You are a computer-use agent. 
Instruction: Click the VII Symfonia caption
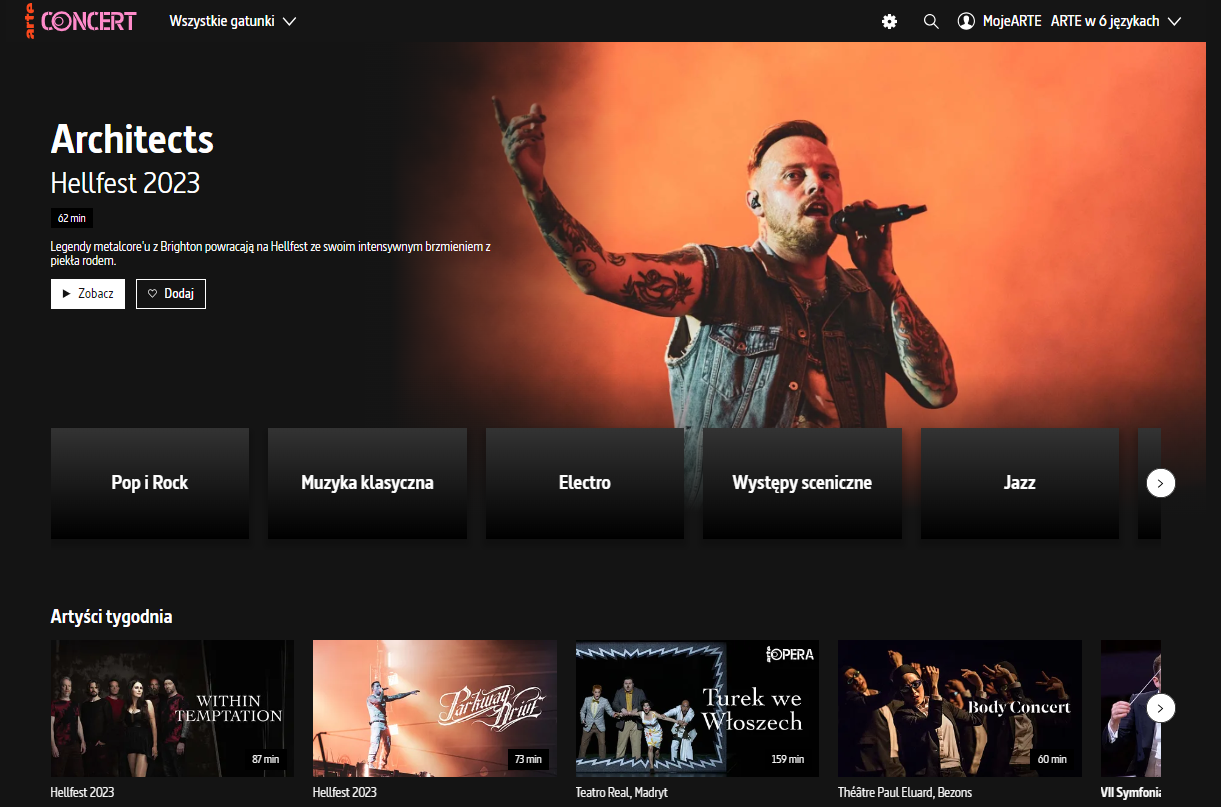1131,792
